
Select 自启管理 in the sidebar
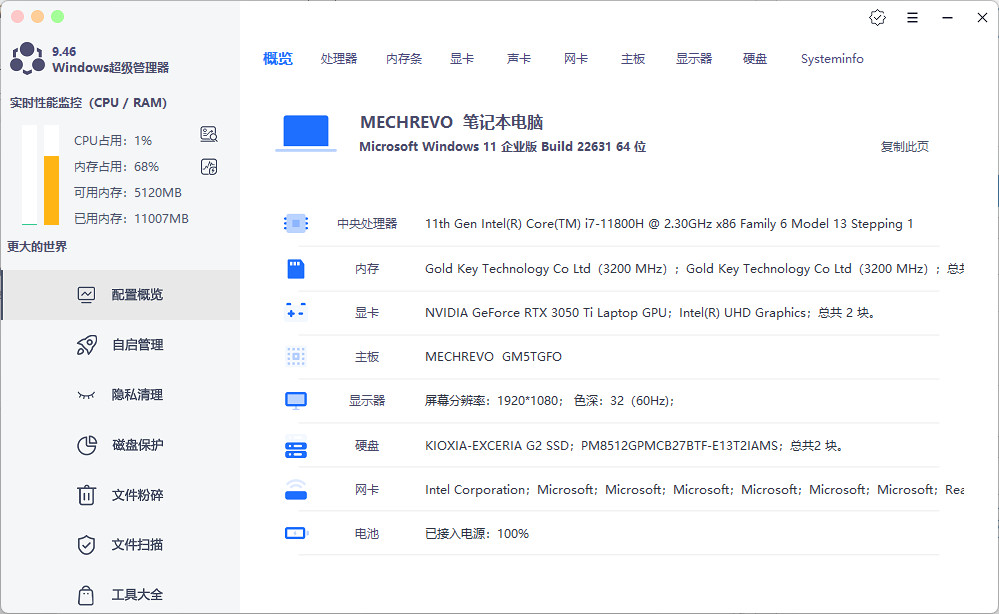(120, 345)
